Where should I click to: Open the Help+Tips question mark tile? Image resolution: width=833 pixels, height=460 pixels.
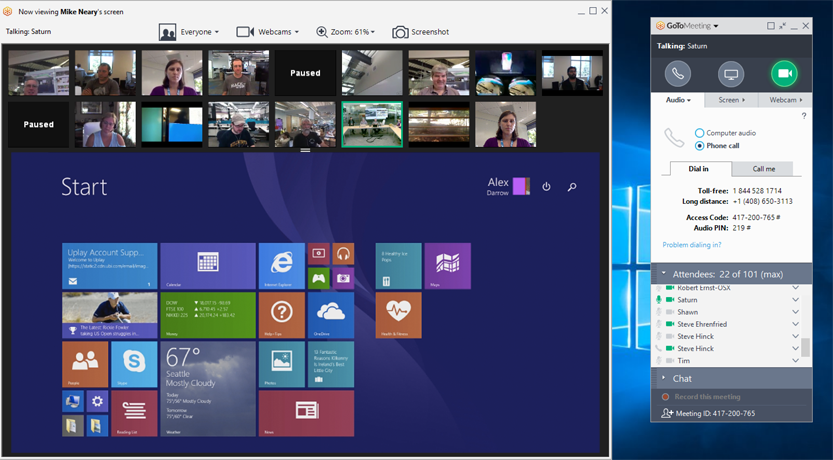[282, 315]
